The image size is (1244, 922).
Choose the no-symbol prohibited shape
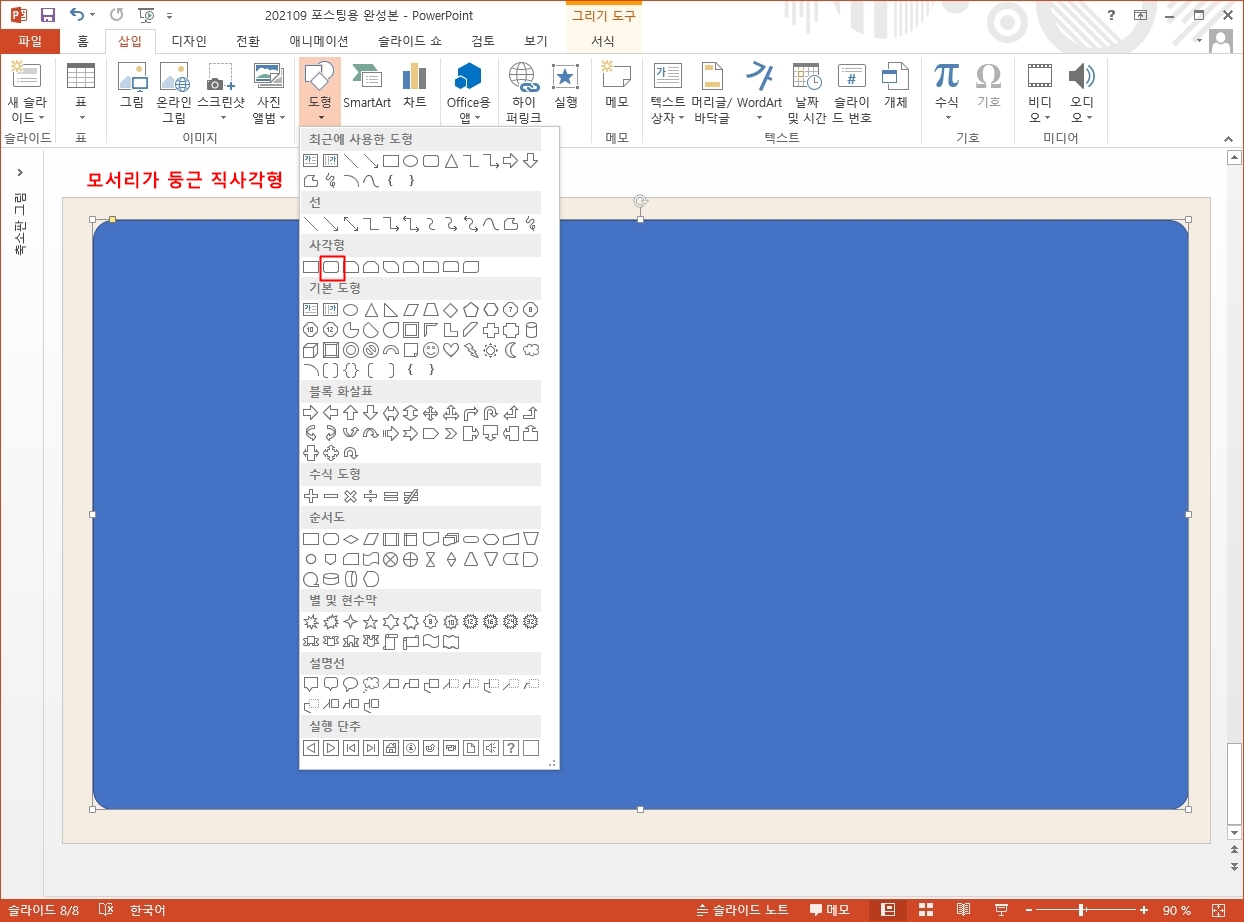pyautogui.click(x=371, y=350)
